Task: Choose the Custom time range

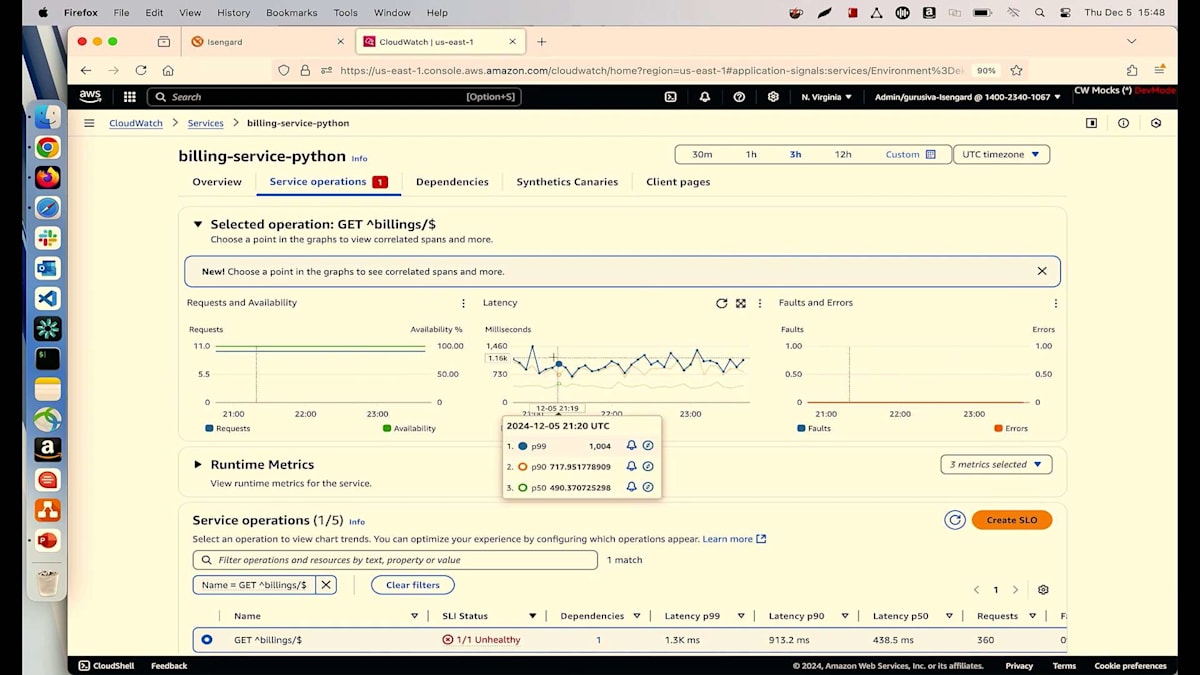Action: click(910, 155)
